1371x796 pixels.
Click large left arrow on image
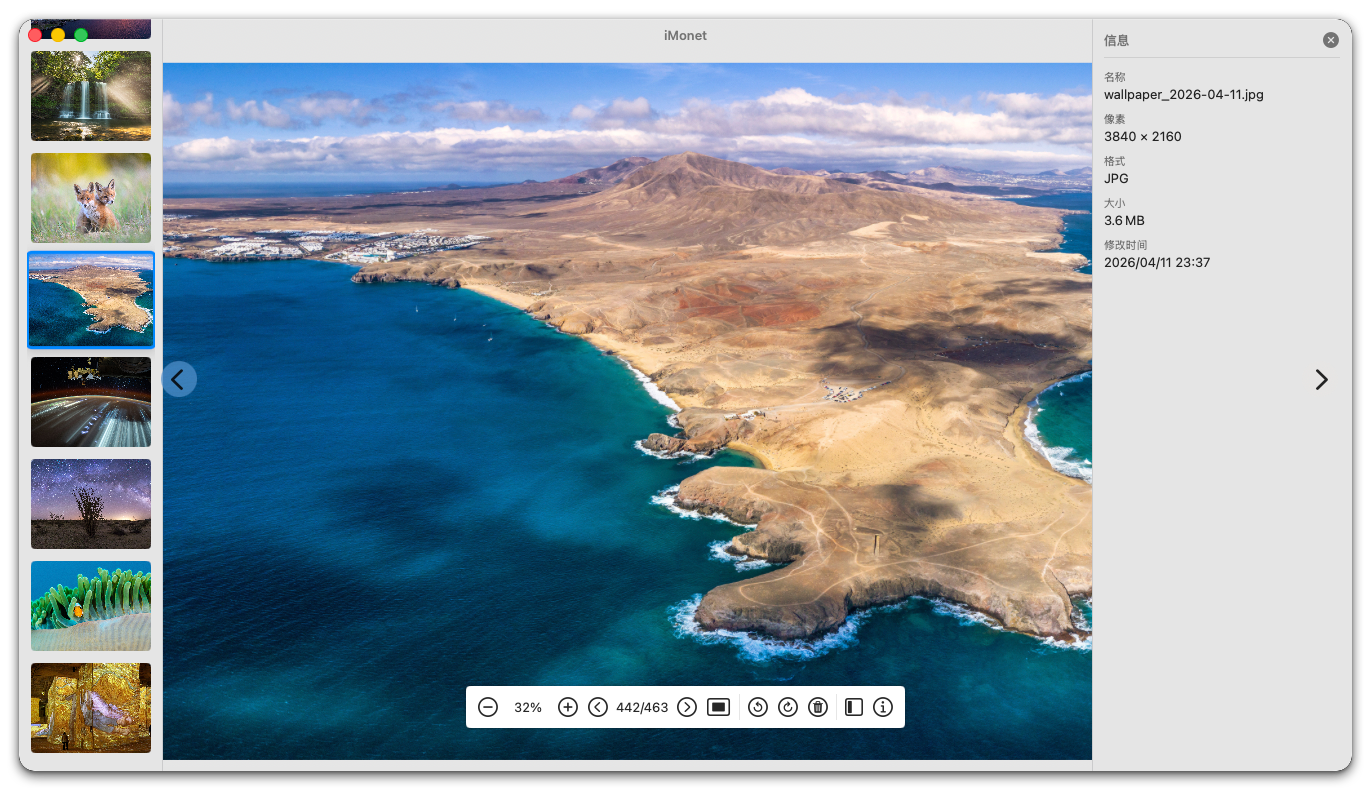[x=179, y=379]
